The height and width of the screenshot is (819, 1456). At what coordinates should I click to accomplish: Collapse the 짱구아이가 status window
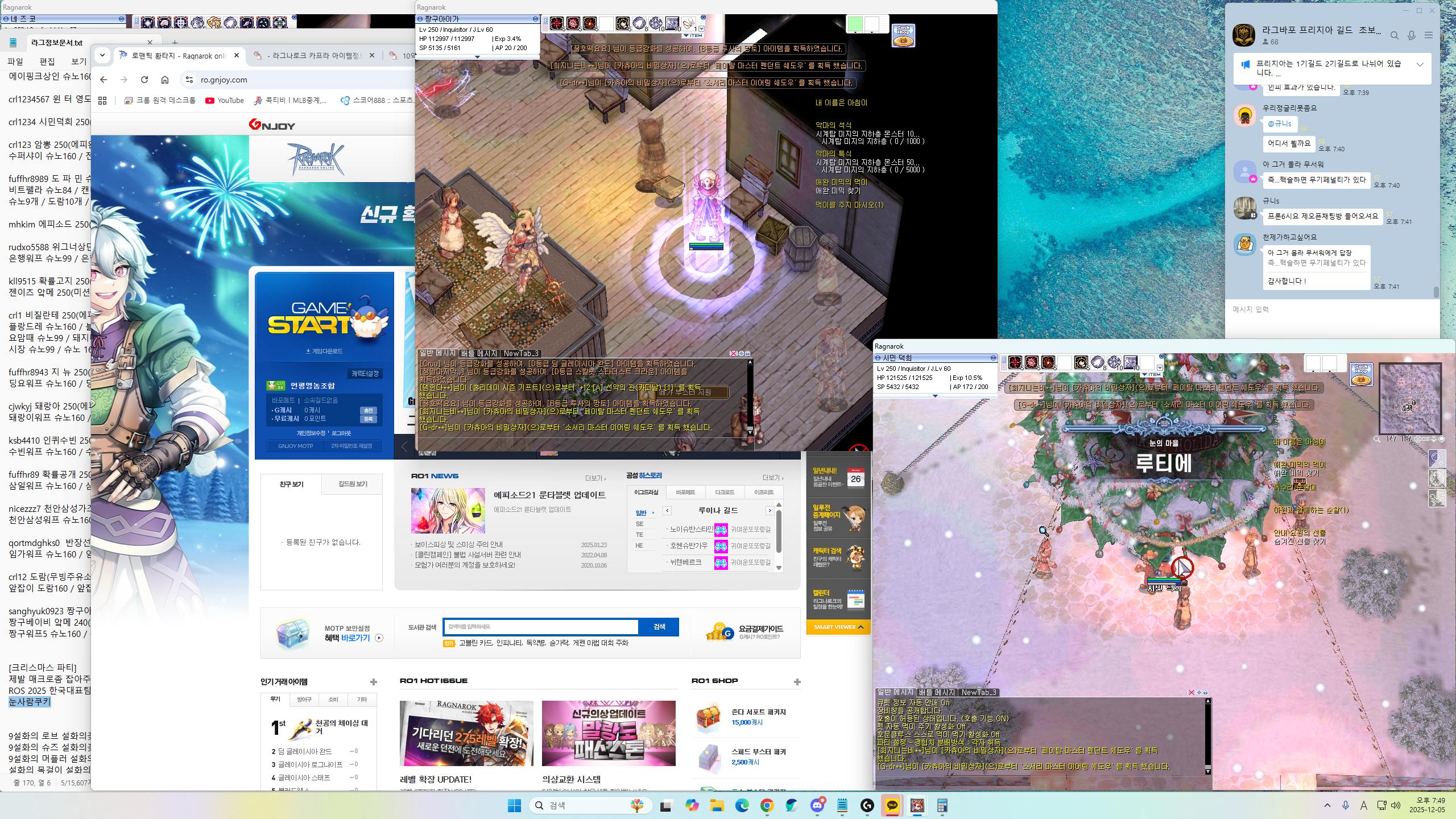coord(535,19)
